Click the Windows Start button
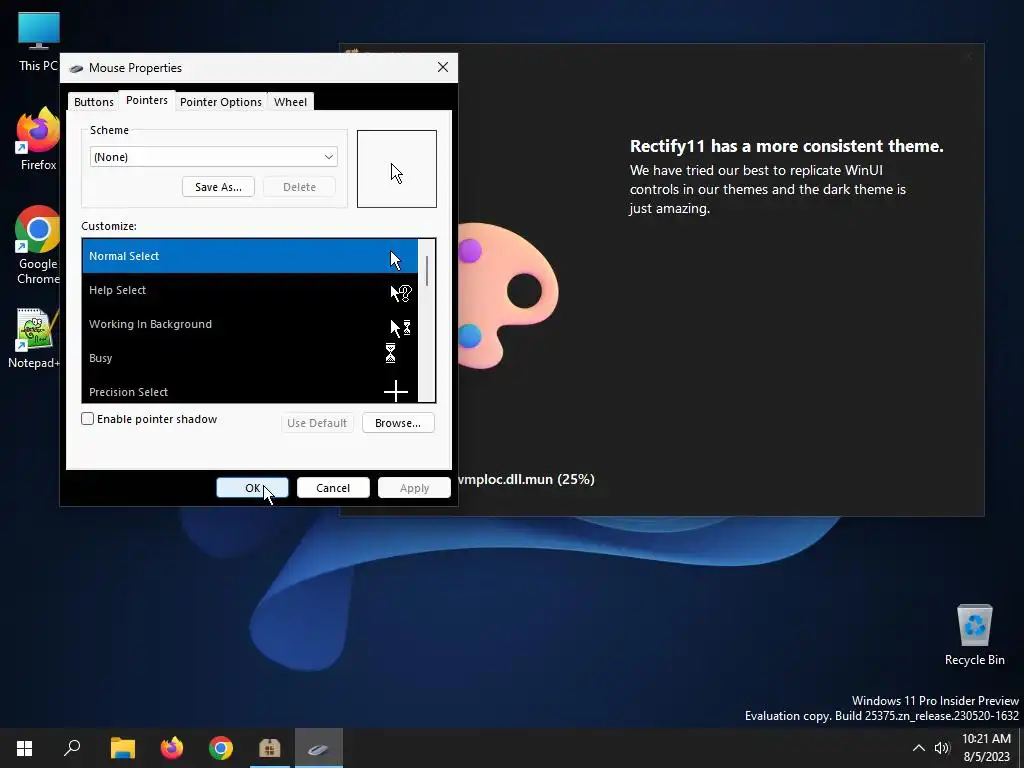 tap(24, 748)
